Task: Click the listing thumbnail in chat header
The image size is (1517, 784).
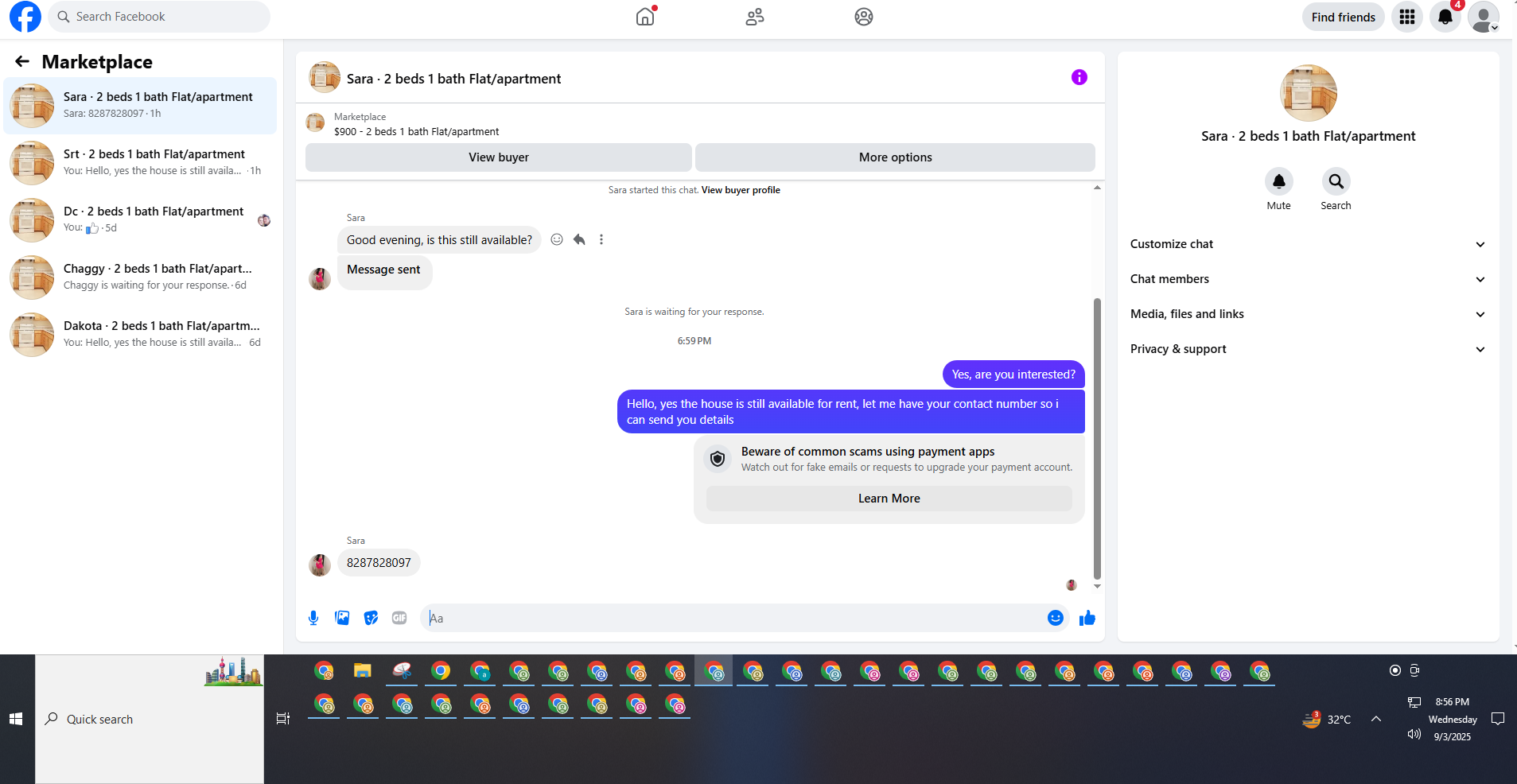Action: coord(325,78)
